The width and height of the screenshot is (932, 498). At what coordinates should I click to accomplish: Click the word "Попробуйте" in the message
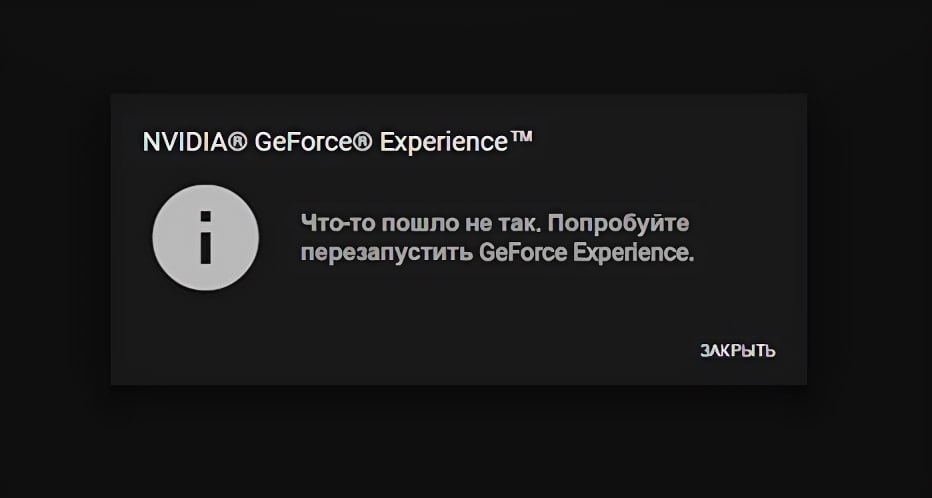[618, 223]
